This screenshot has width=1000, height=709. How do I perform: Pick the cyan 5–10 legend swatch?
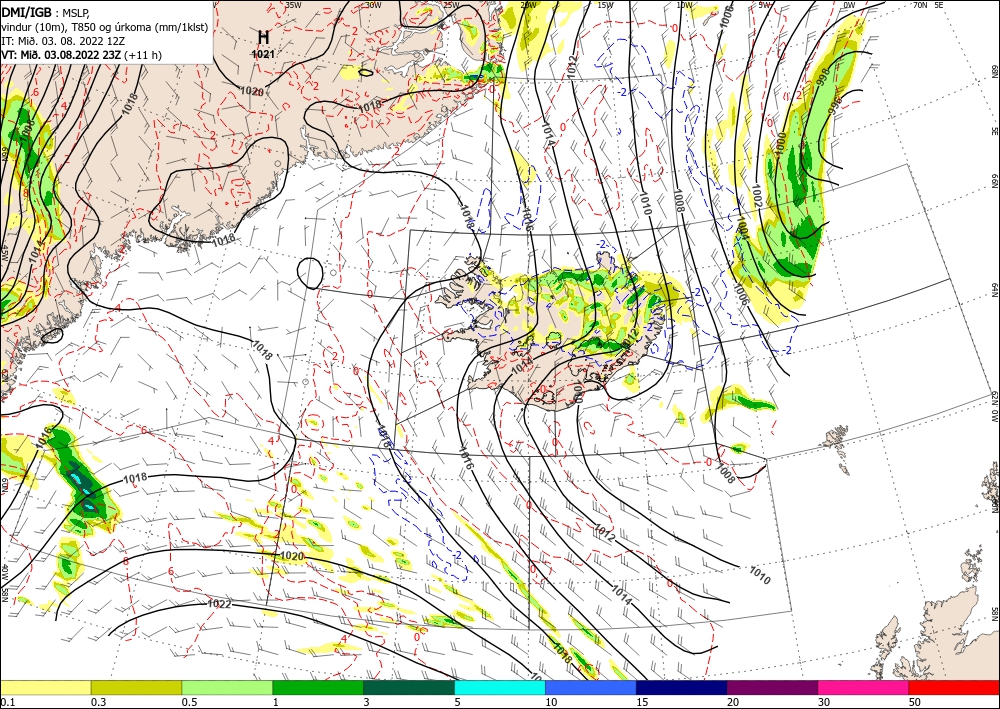[500, 687]
